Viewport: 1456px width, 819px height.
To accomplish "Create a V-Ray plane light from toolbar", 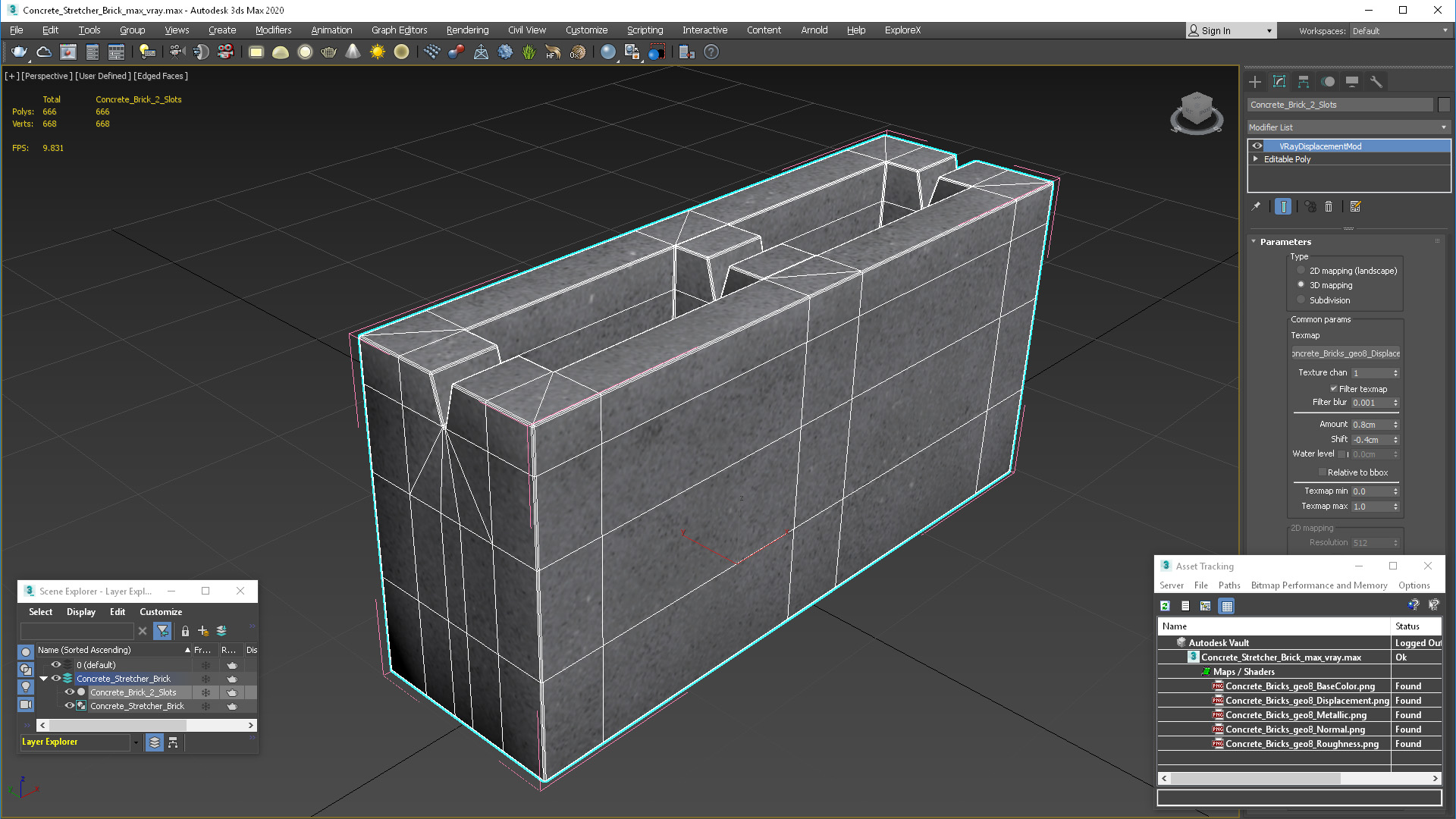I will (256, 52).
